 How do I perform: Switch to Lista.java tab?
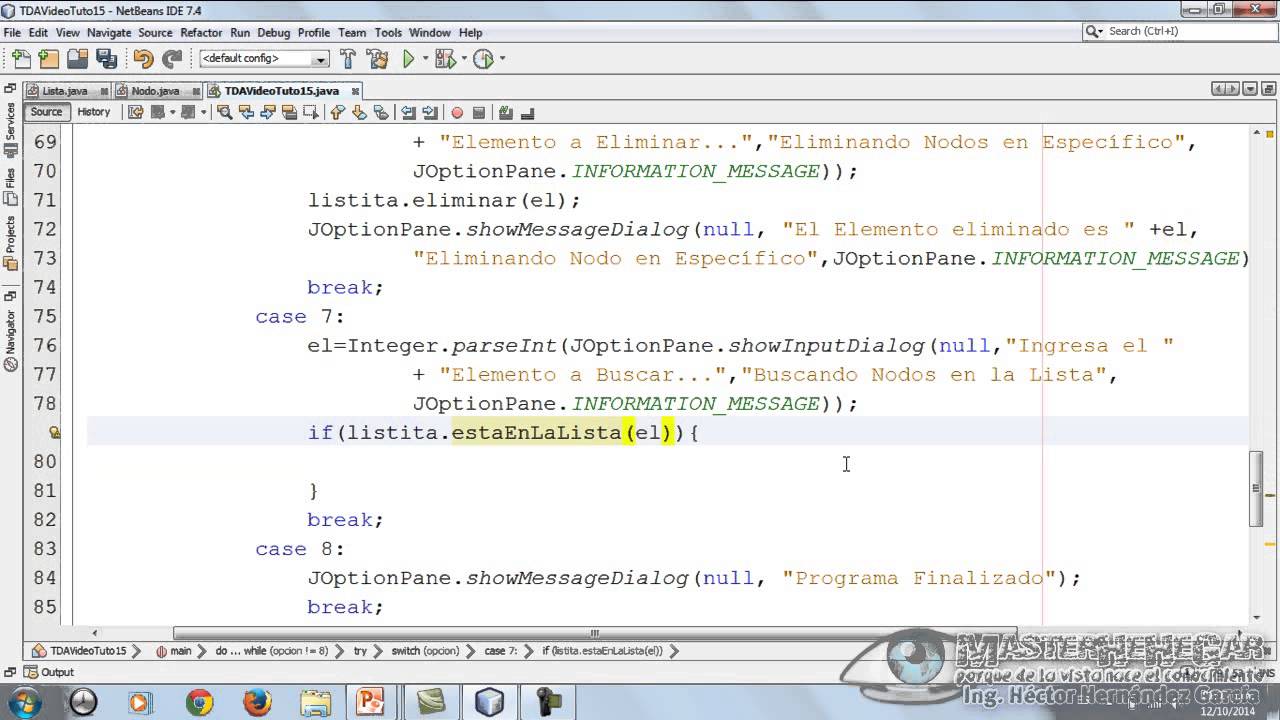pyautogui.click(x=64, y=91)
